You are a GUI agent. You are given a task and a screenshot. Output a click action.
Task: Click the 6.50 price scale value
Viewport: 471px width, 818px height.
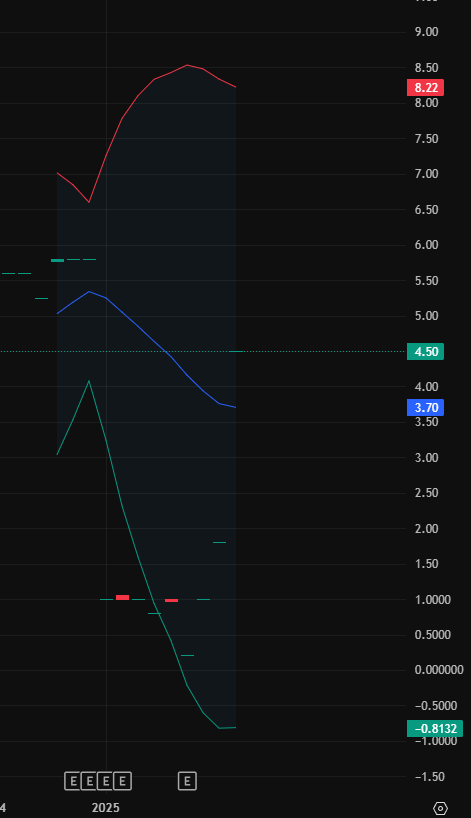tap(426, 210)
